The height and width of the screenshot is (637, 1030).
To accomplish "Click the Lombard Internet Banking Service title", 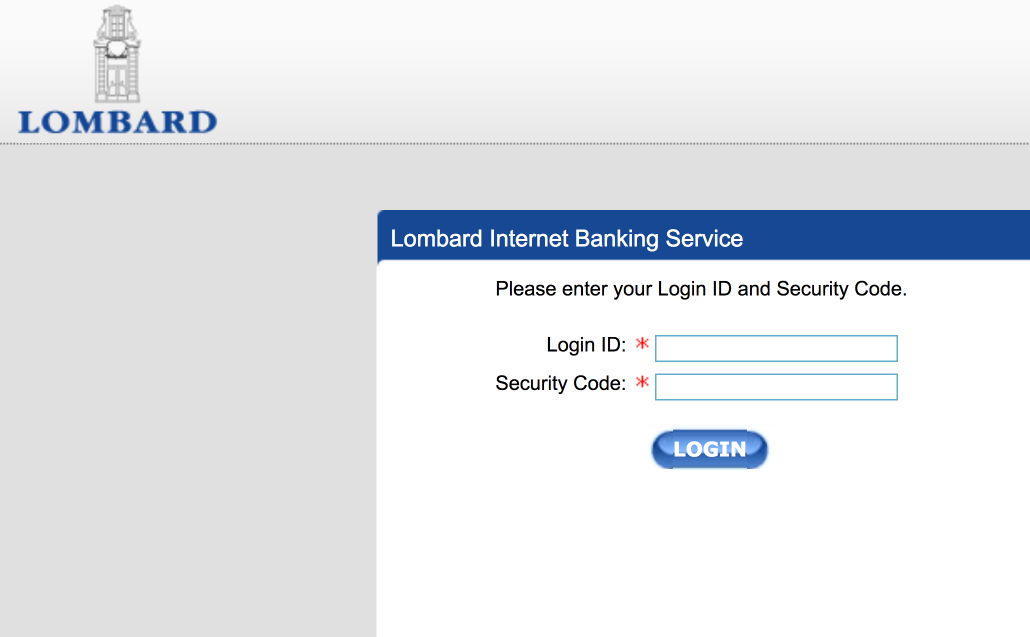I will pyautogui.click(x=567, y=238).
